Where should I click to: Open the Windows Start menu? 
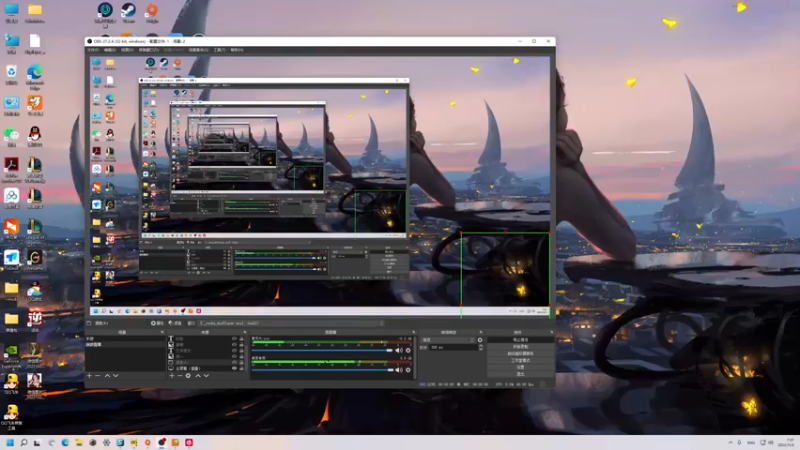[10, 442]
